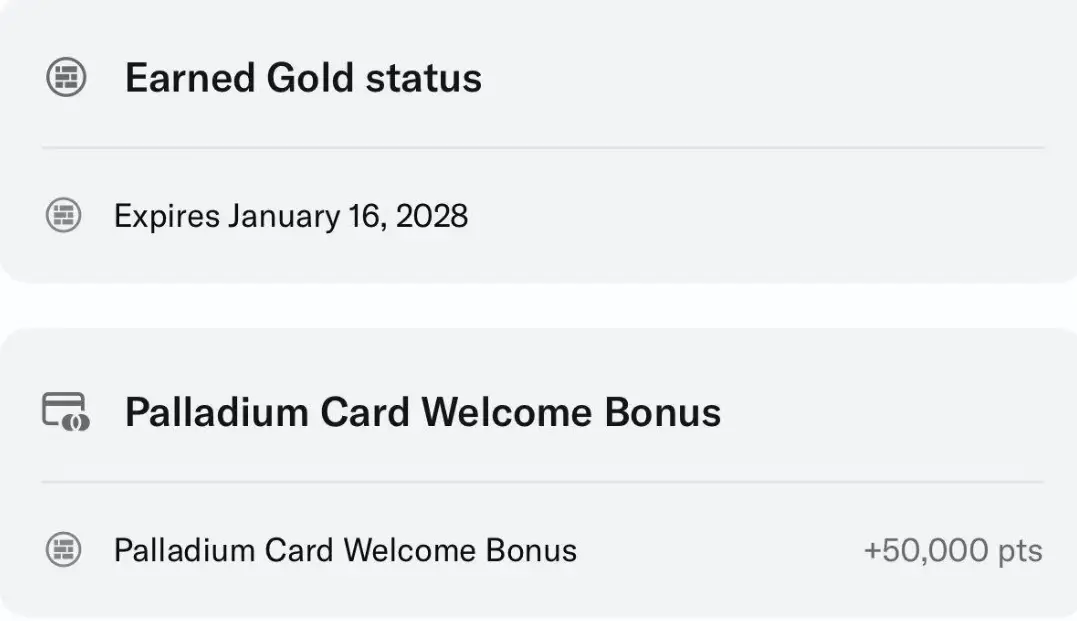Click the coin icon beside Earned Gold status
Viewport: 1077px width, 621px height.
click(66, 77)
